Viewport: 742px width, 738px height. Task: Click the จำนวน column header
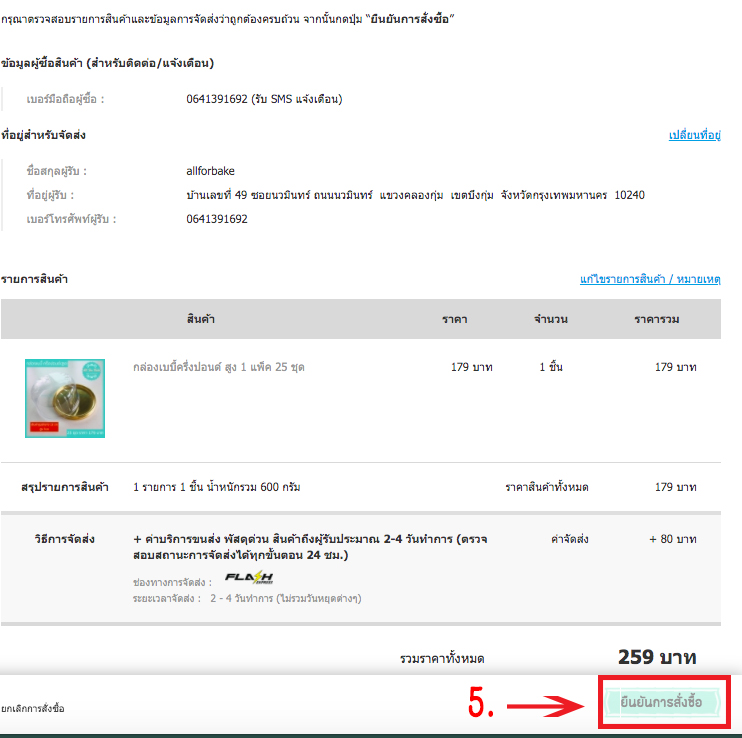[551, 319]
